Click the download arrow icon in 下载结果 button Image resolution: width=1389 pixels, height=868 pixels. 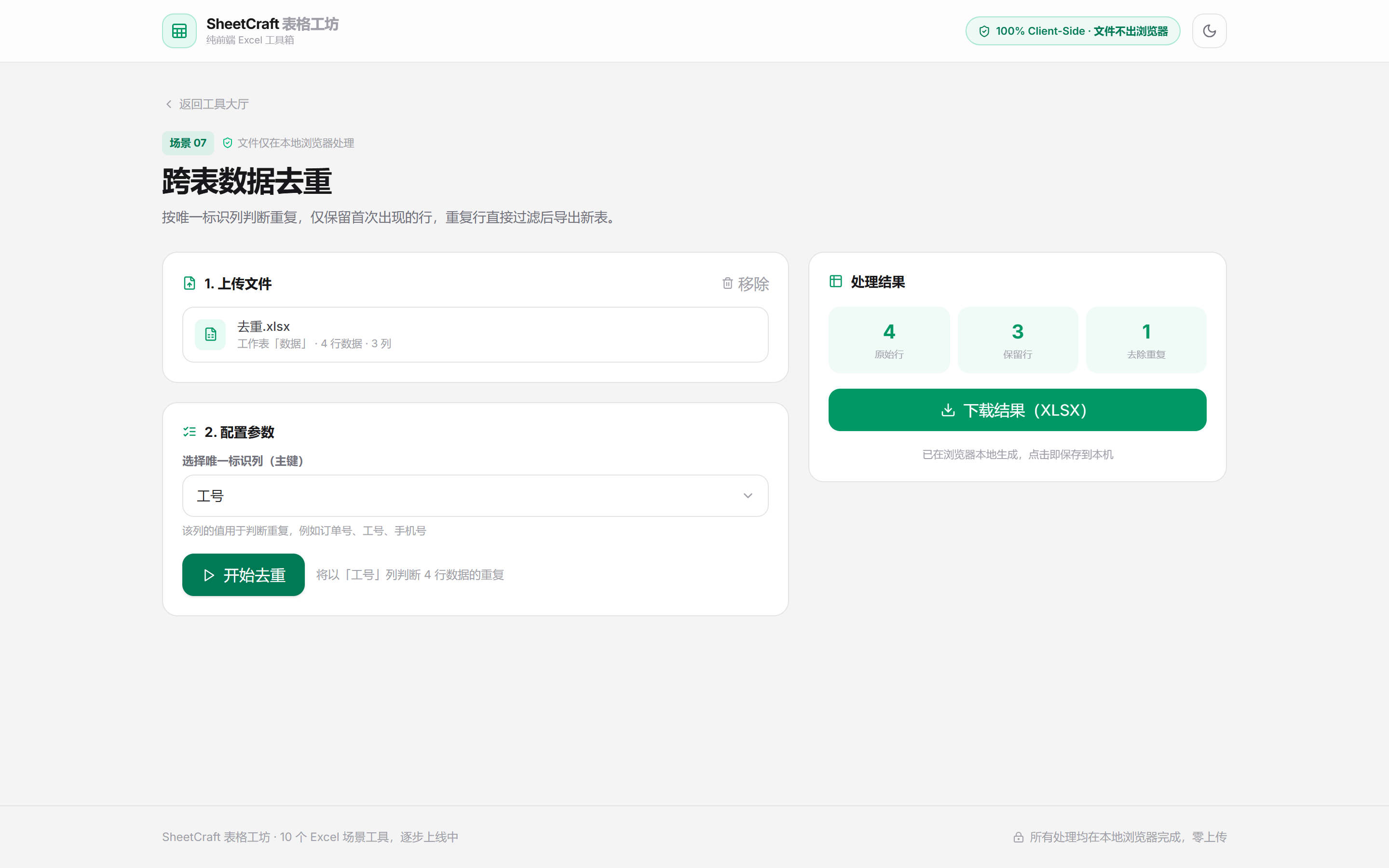[948, 410]
